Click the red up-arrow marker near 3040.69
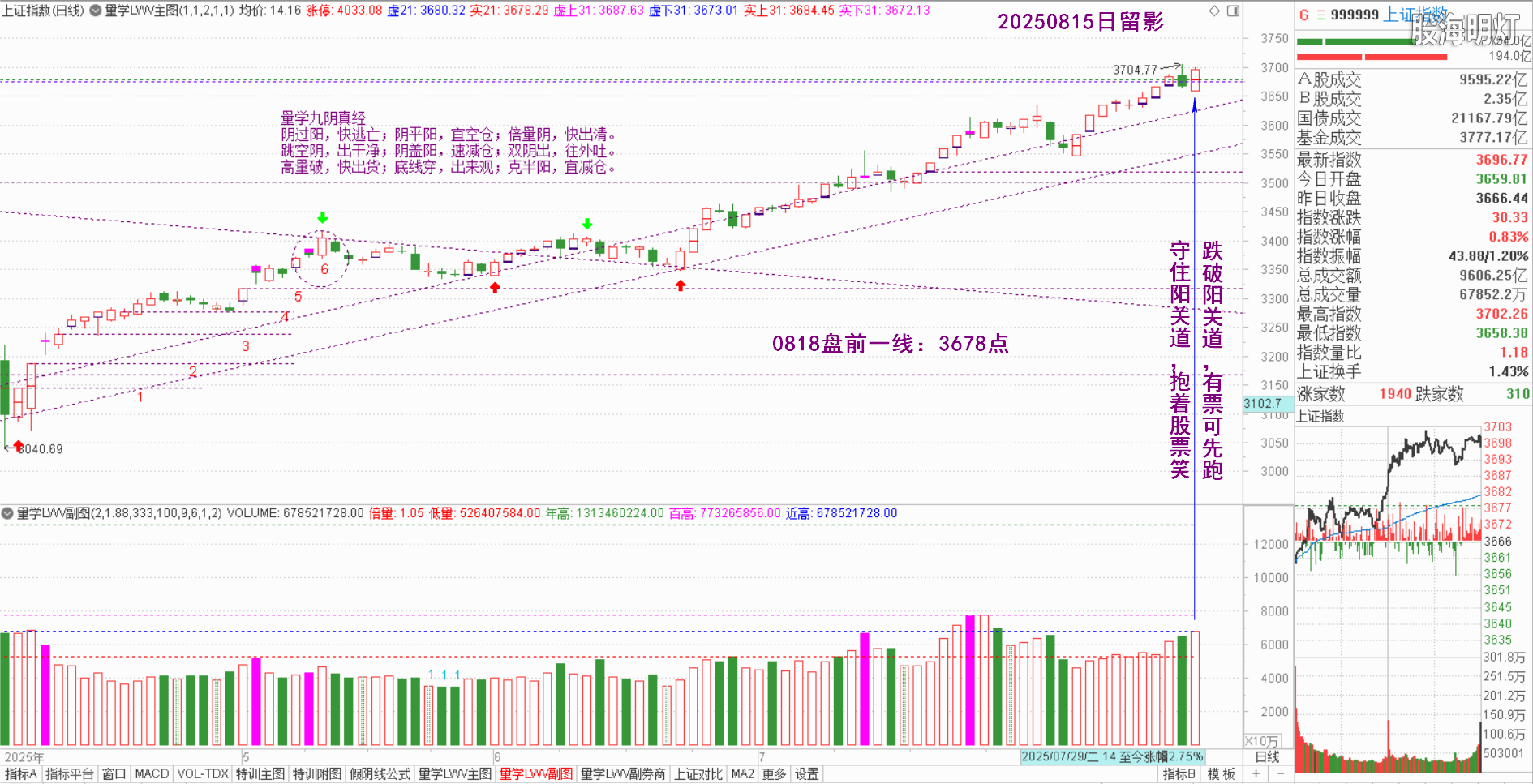The height and width of the screenshot is (784, 1533). 18,445
